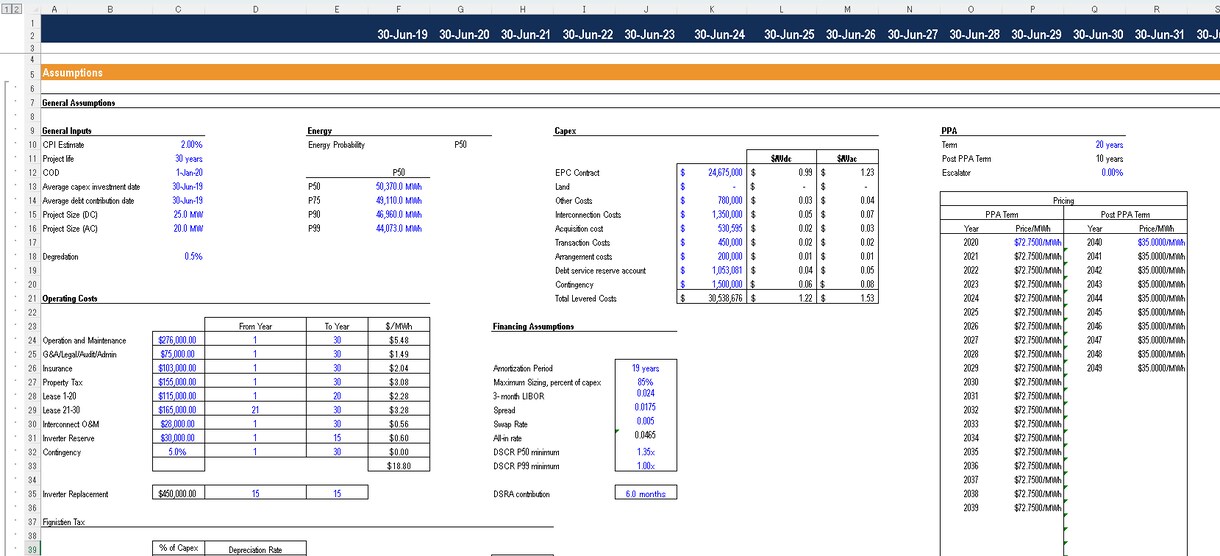Select Operation and Maintenance cost $276,000.00
1220x556 pixels.
178,341
